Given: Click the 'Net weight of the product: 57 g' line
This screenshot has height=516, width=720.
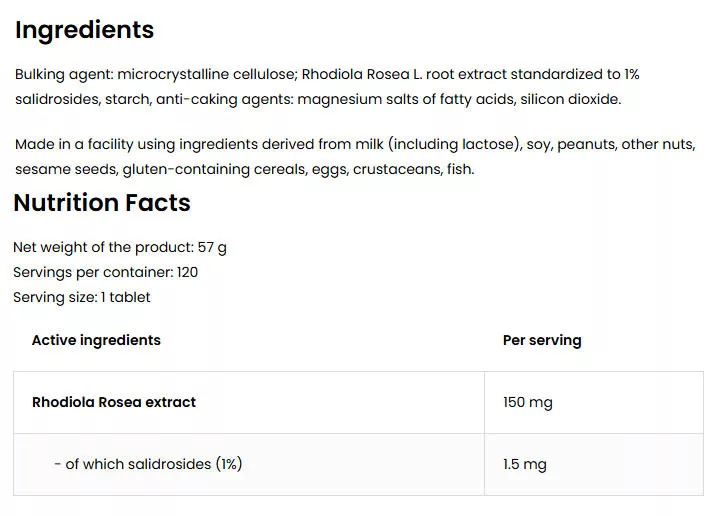Looking at the screenshot, I should click(120, 247).
